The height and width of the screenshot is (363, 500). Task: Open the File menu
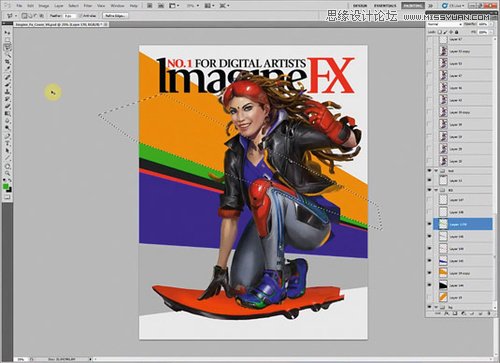pyautogui.click(x=19, y=6)
